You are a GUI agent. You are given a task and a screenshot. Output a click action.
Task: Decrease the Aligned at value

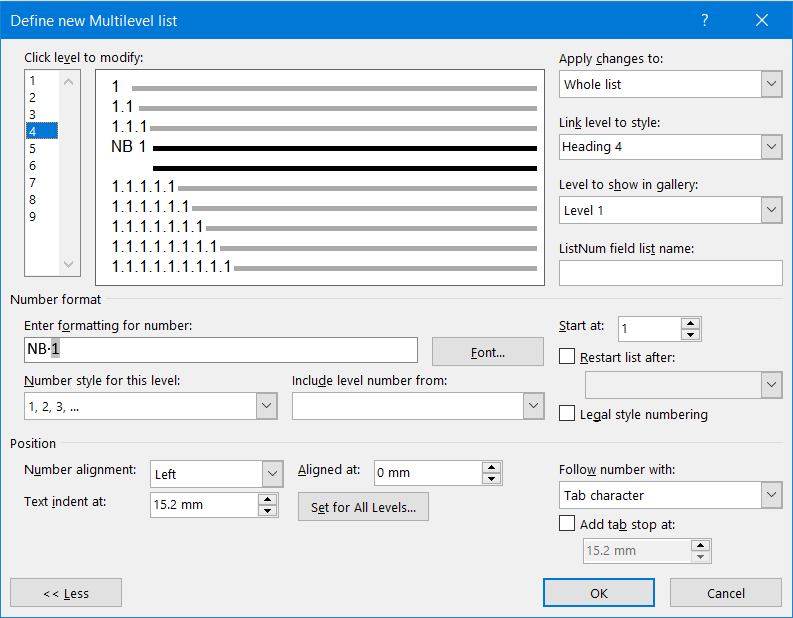[x=491, y=479]
